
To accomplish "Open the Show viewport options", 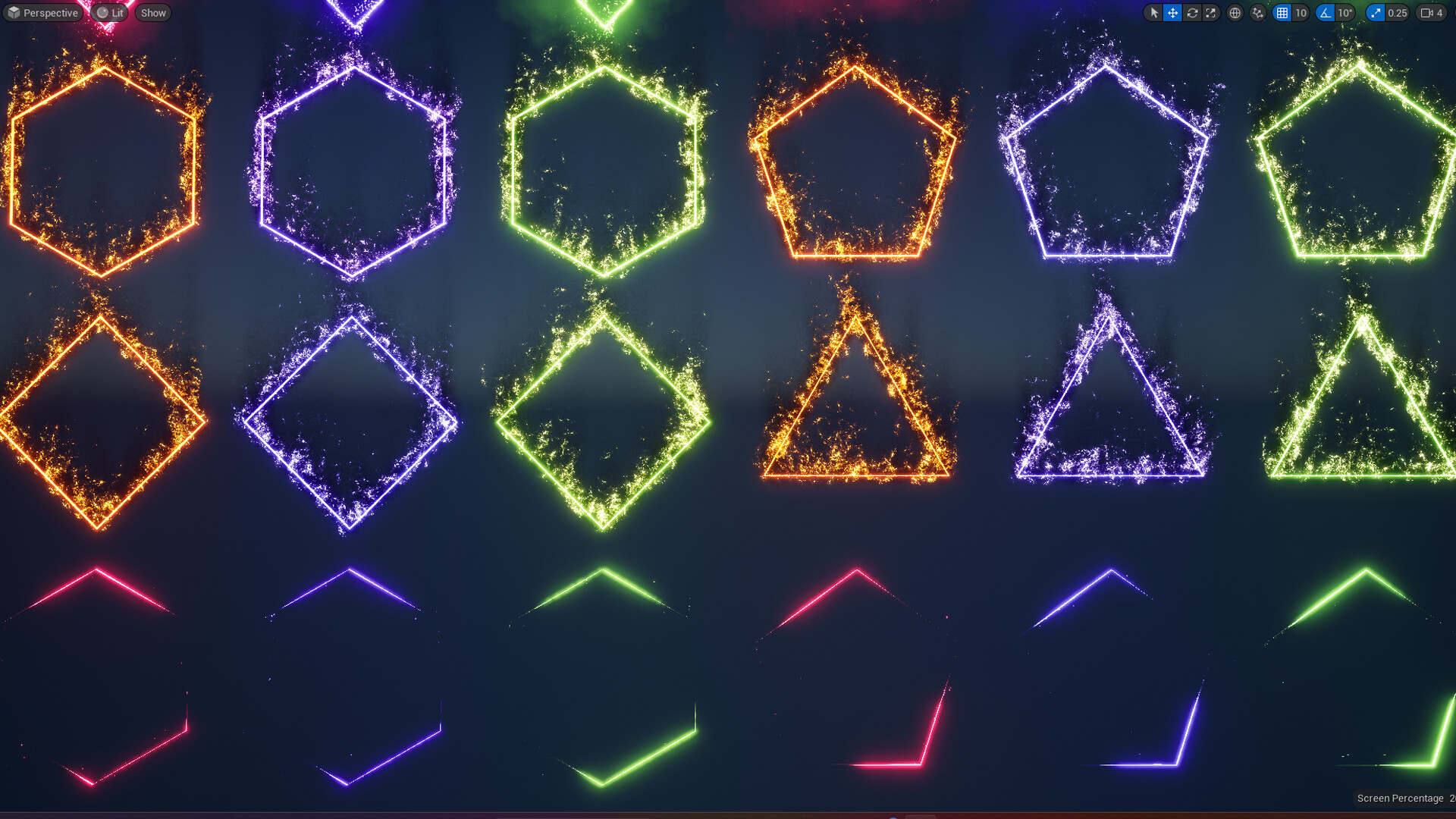I will (153, 12).
